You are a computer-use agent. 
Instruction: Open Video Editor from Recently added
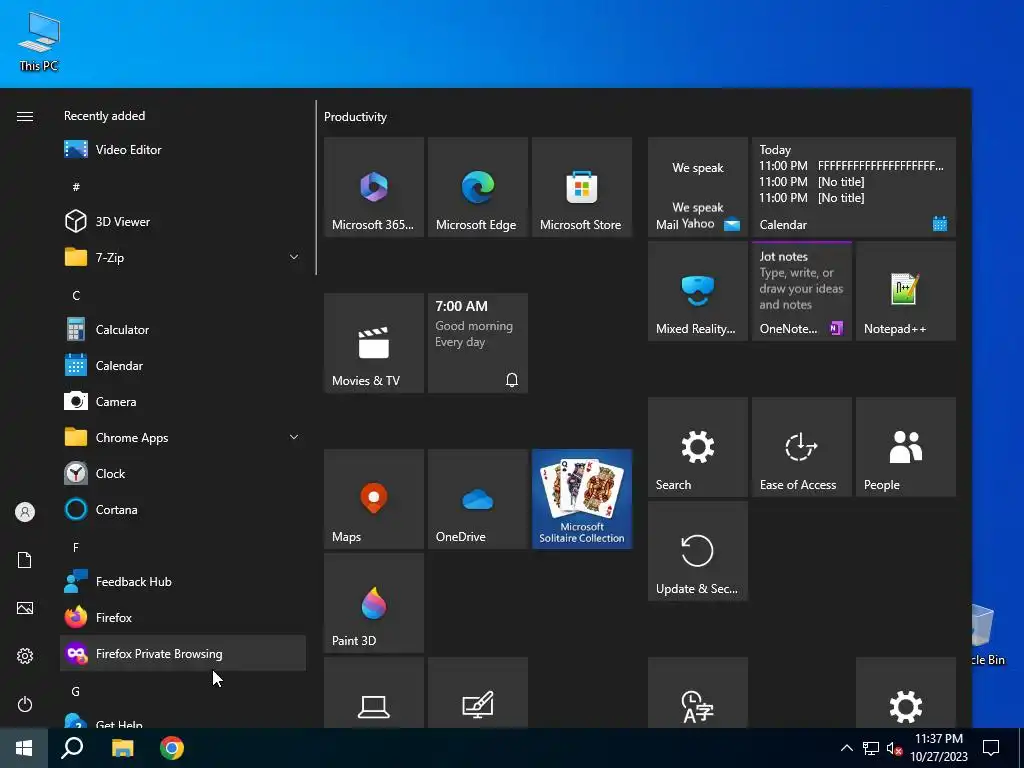(183, 150)
